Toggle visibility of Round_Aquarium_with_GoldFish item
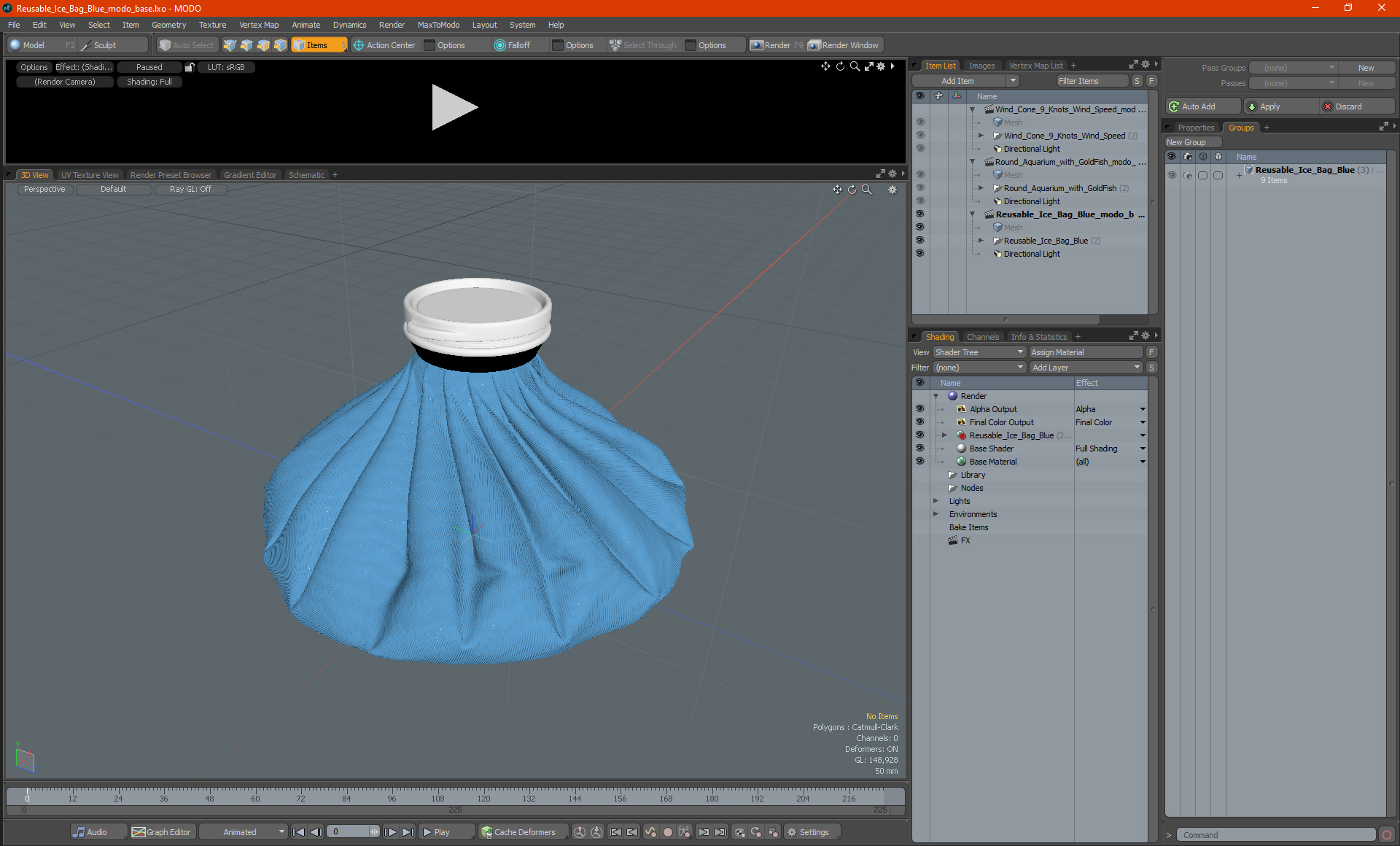The image size is (1400, 846). click(920, 188)
